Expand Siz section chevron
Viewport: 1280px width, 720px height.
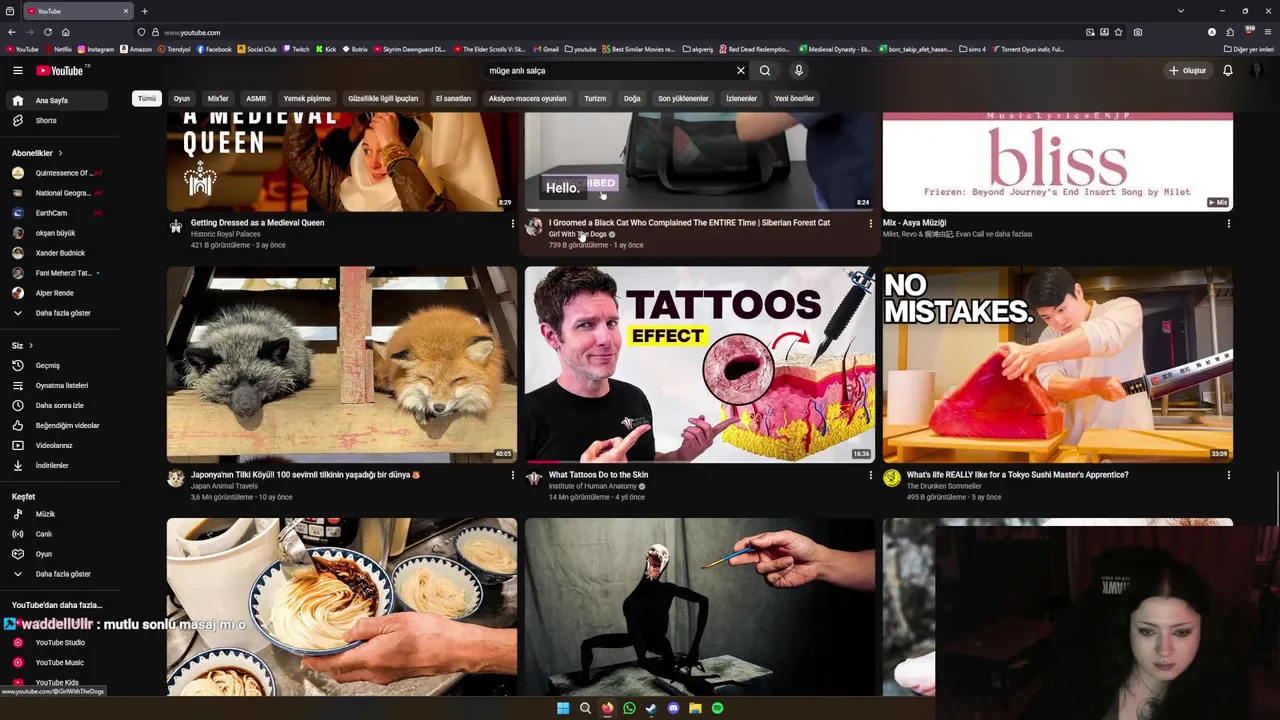point(31,345)
